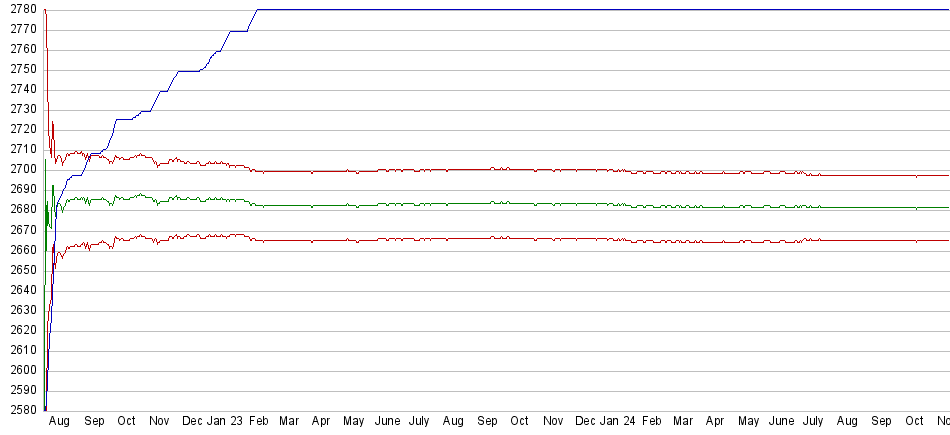Click the Mar label following Jan 24's Feb

pos(683,422)
